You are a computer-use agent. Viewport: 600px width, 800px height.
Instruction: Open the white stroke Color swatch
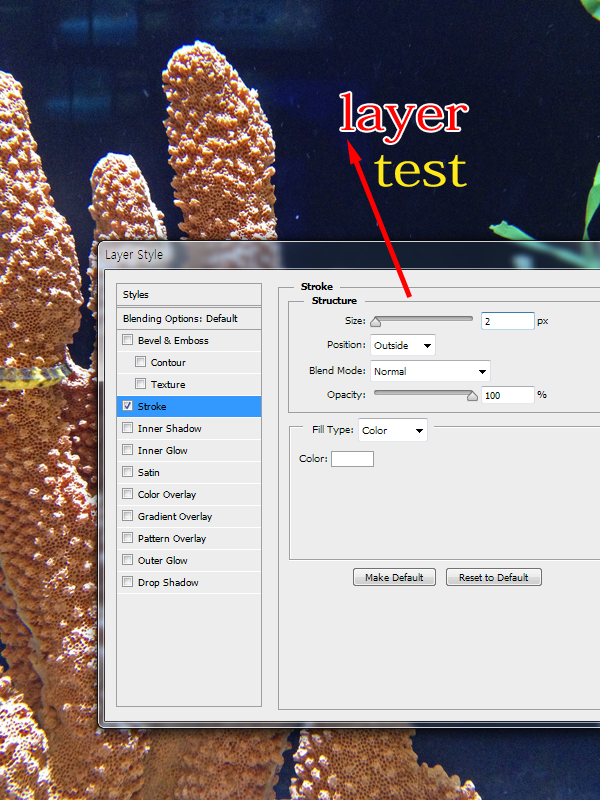[x=353, y=459]
